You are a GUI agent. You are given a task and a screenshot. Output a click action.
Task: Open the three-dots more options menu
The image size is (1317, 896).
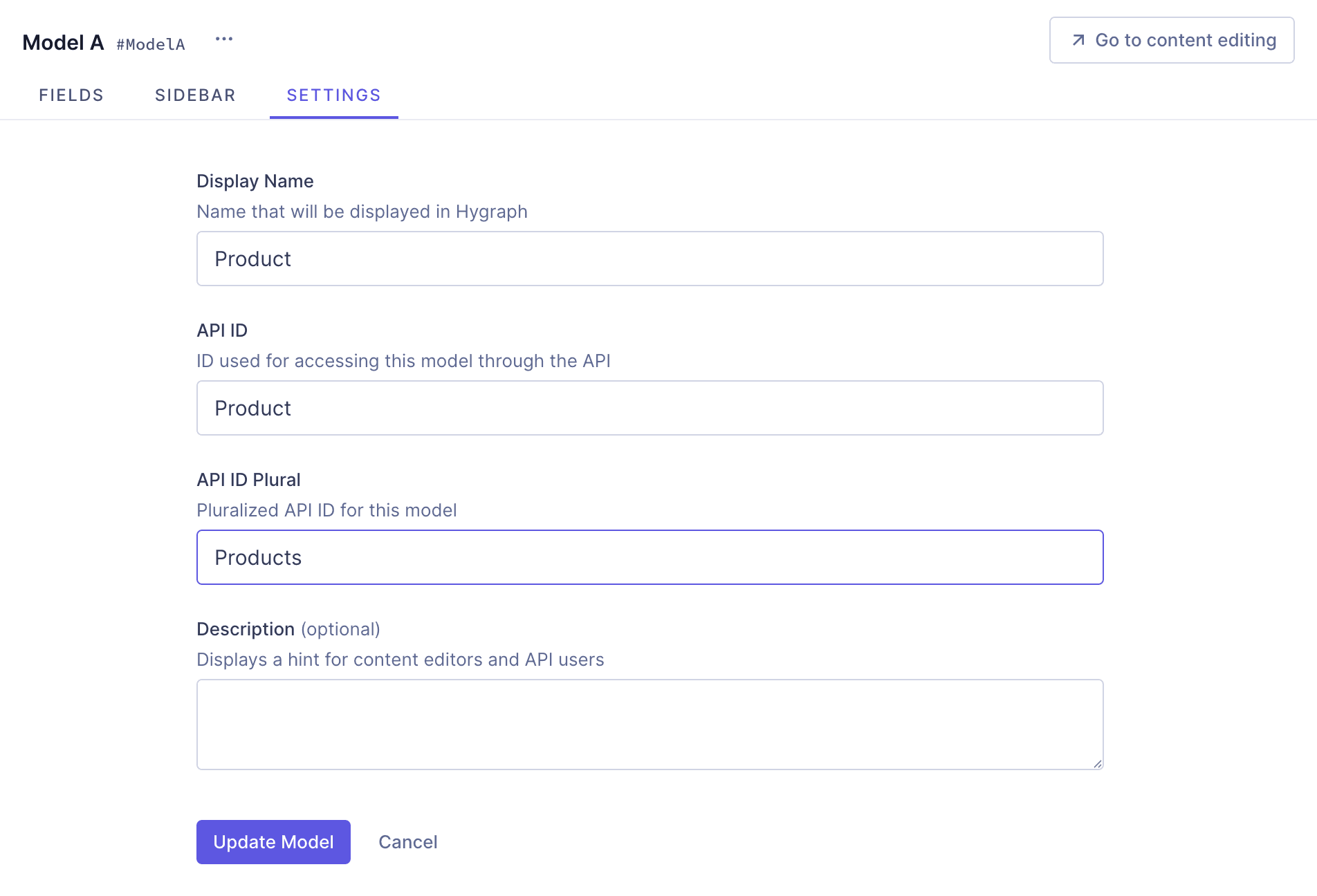pyautogui.click(x=223, y=39)
